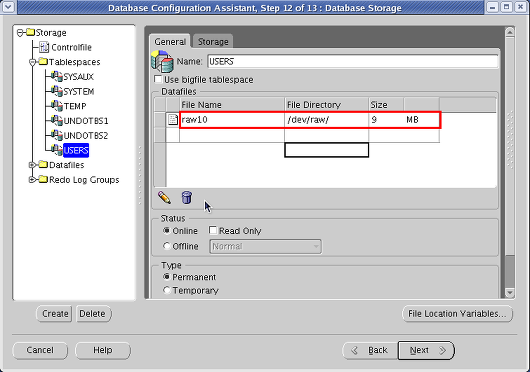This screenshot has height=372, width=530.
Task: Select SYSAUX in the tree
Action: [78, 77]
